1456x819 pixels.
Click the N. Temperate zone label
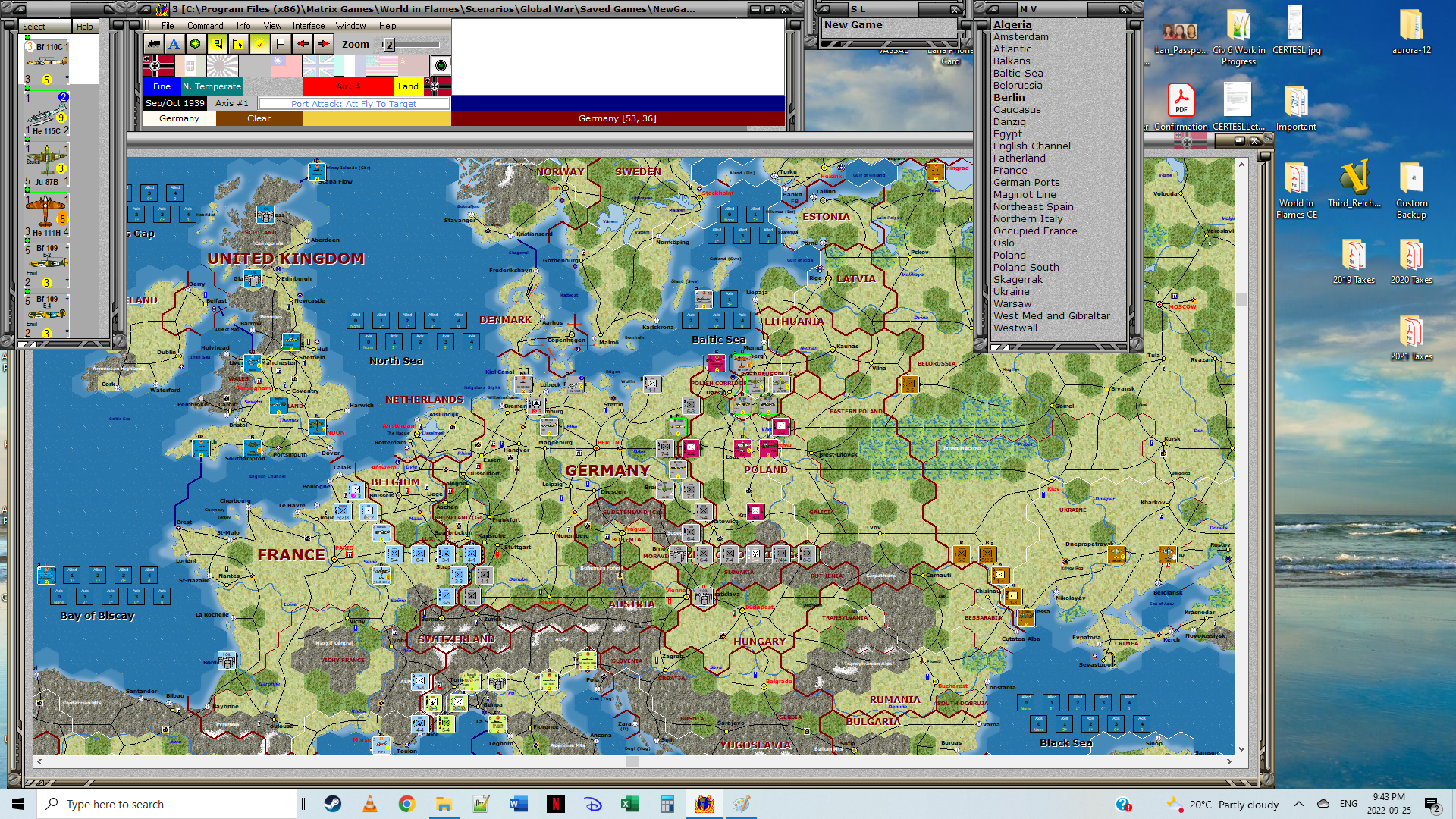(x=212, y=86)
